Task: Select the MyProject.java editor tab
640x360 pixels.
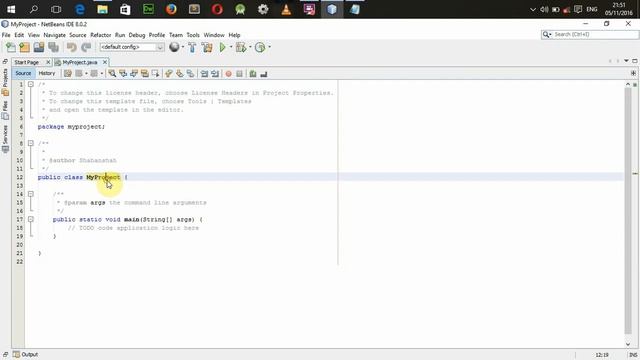Action: [x=80, y=62]
